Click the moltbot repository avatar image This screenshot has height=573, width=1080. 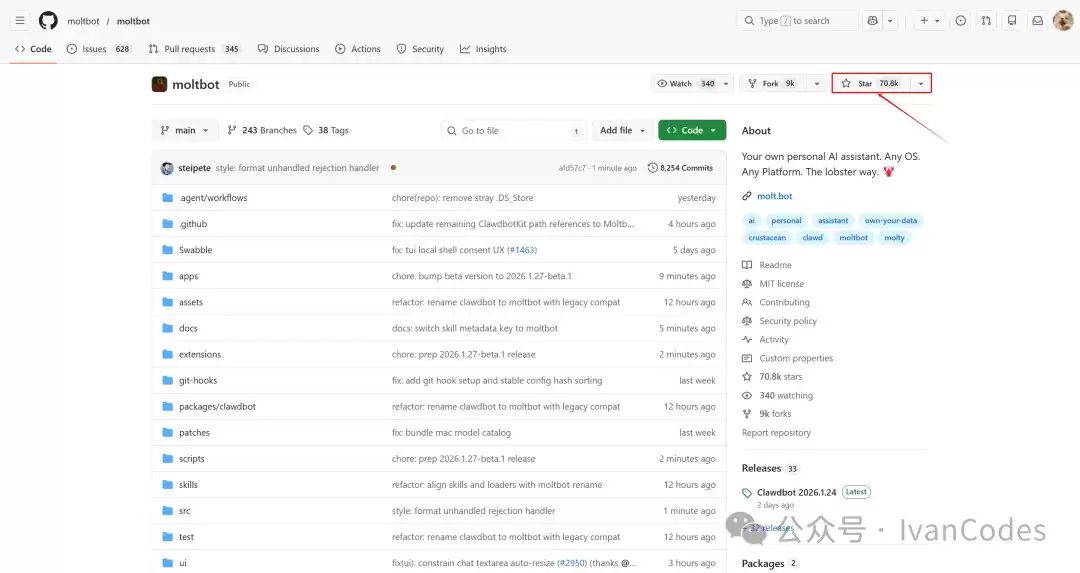[x=159, y=84]
